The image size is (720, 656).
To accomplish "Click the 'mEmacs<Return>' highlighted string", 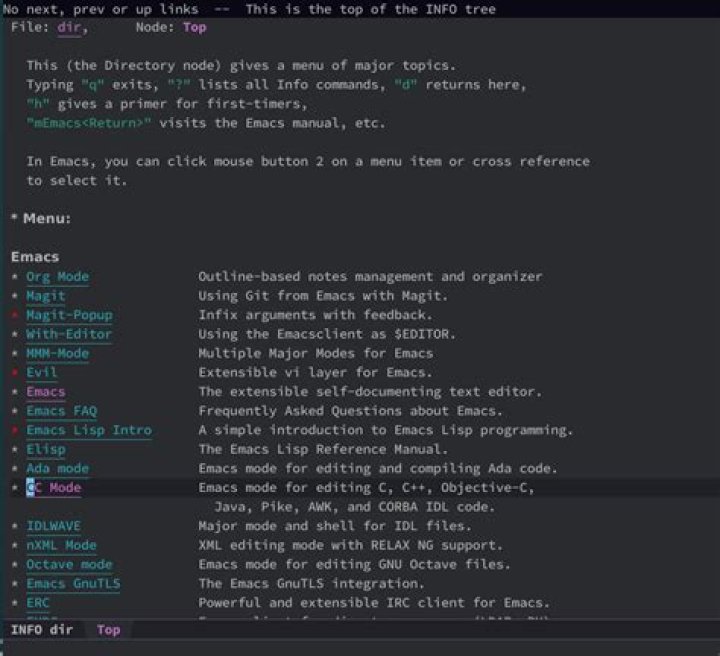I will [89, 123].
